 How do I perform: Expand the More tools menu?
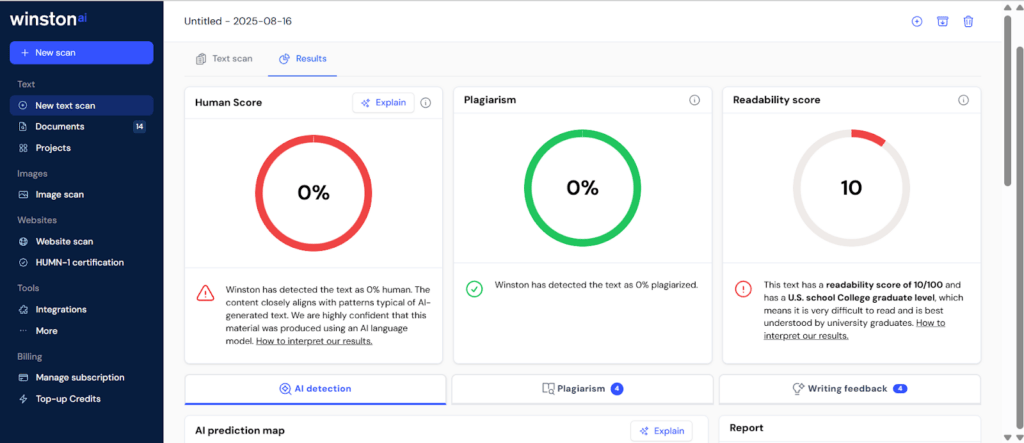[46, 330]
